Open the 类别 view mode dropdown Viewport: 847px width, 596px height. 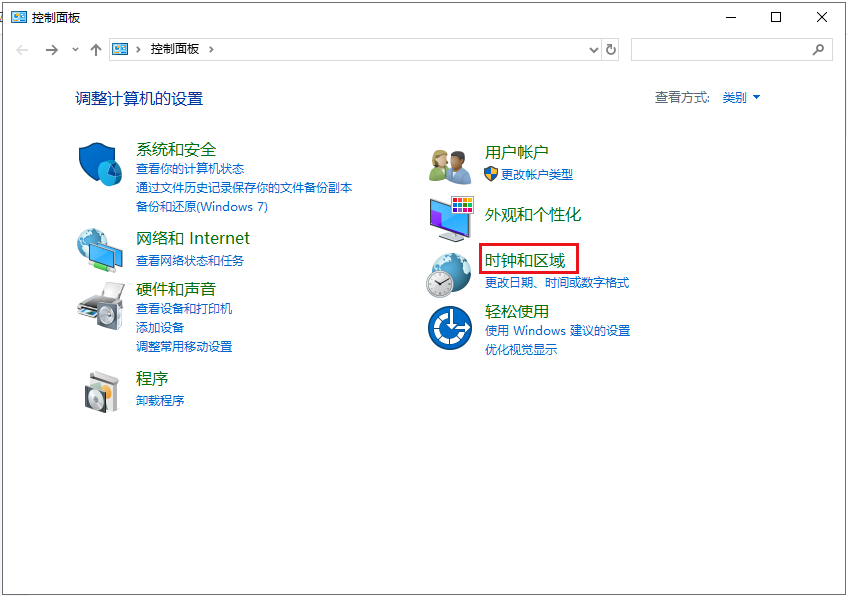(x=741, y=97)
